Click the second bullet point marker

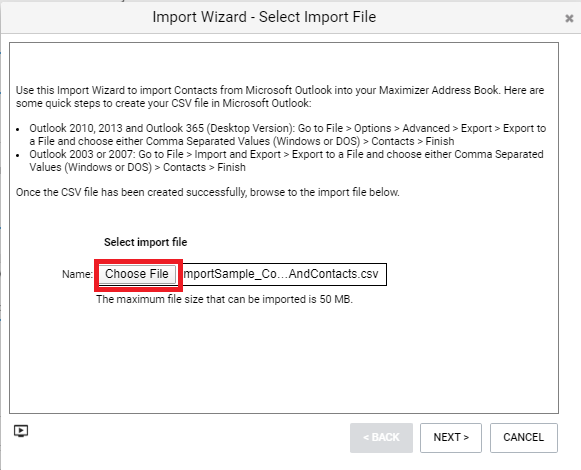[18, 155]
